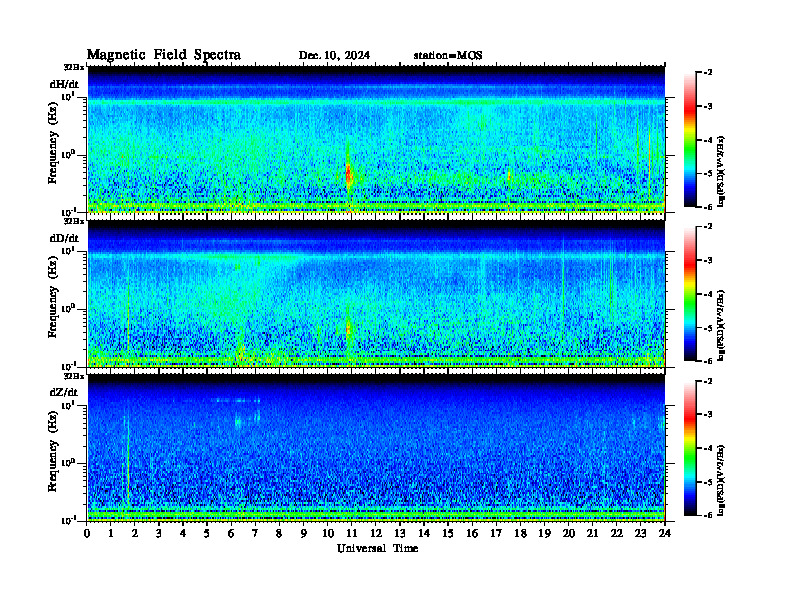Image resolution: width=792 pixels, height=612 pixels.
Task: Click hour tick label "11" on time axis
Action: tap(352, 533)
